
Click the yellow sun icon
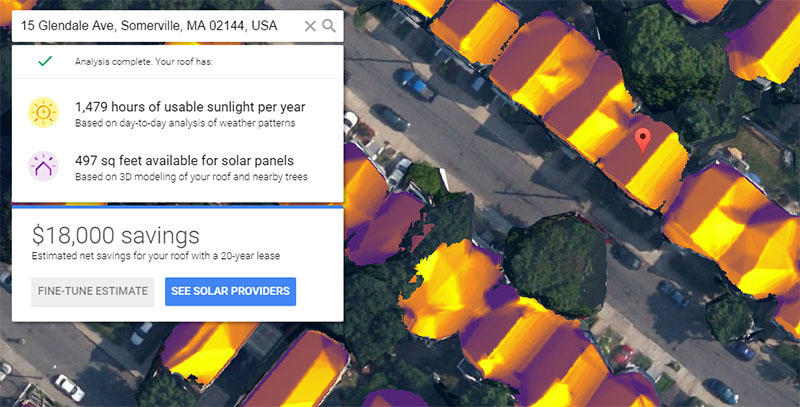(x=44, y=114)
